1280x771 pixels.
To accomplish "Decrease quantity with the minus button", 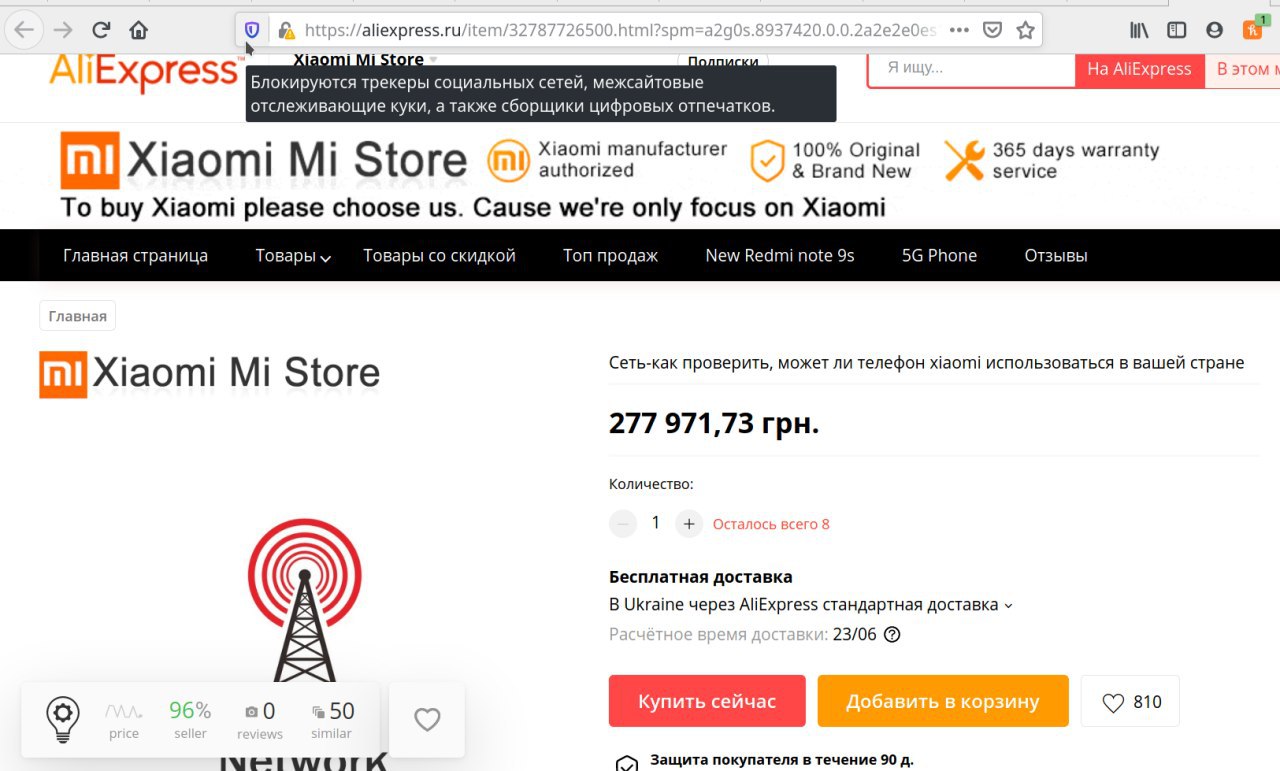I will [x=623, y=523].
